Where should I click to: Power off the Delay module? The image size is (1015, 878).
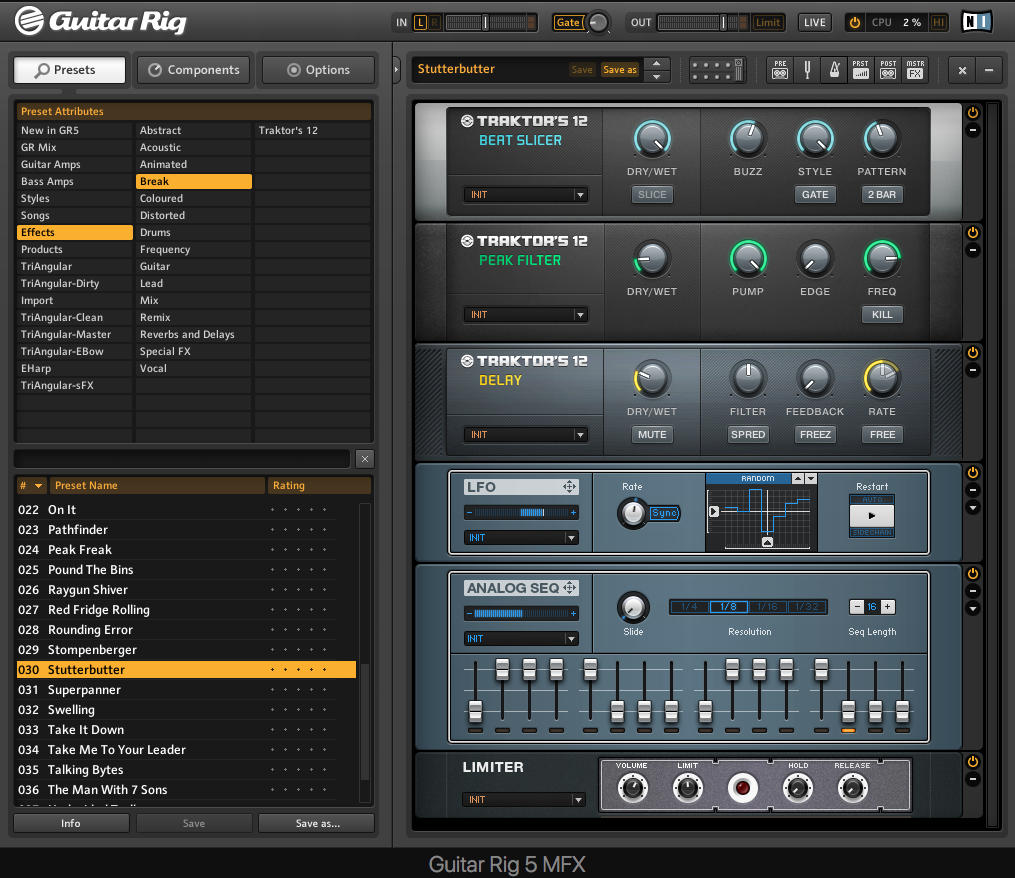(x=972, y=352)
